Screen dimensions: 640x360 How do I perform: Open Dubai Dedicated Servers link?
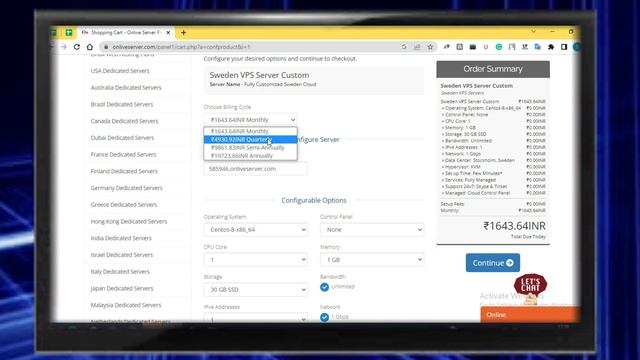[122, 138]
